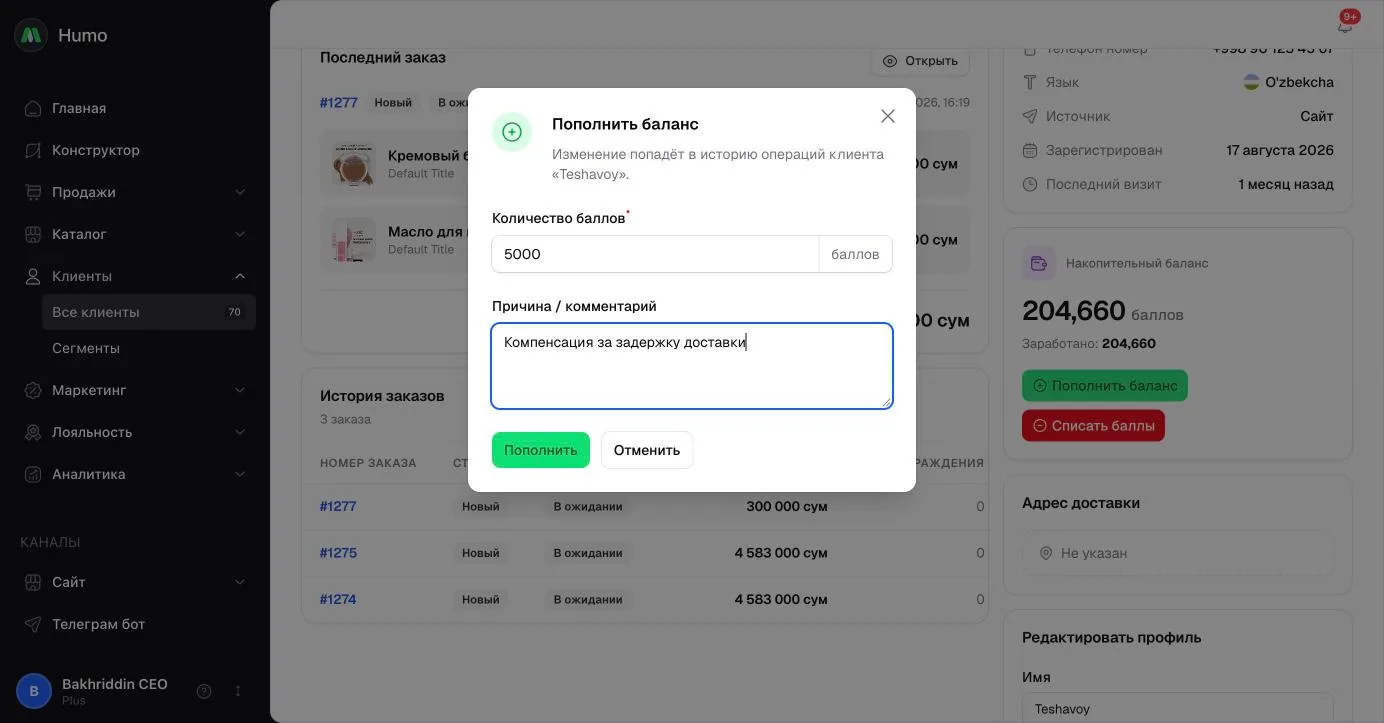Click the Телеграм бот plane icon
1384x723 pixels.
point(33,624)
